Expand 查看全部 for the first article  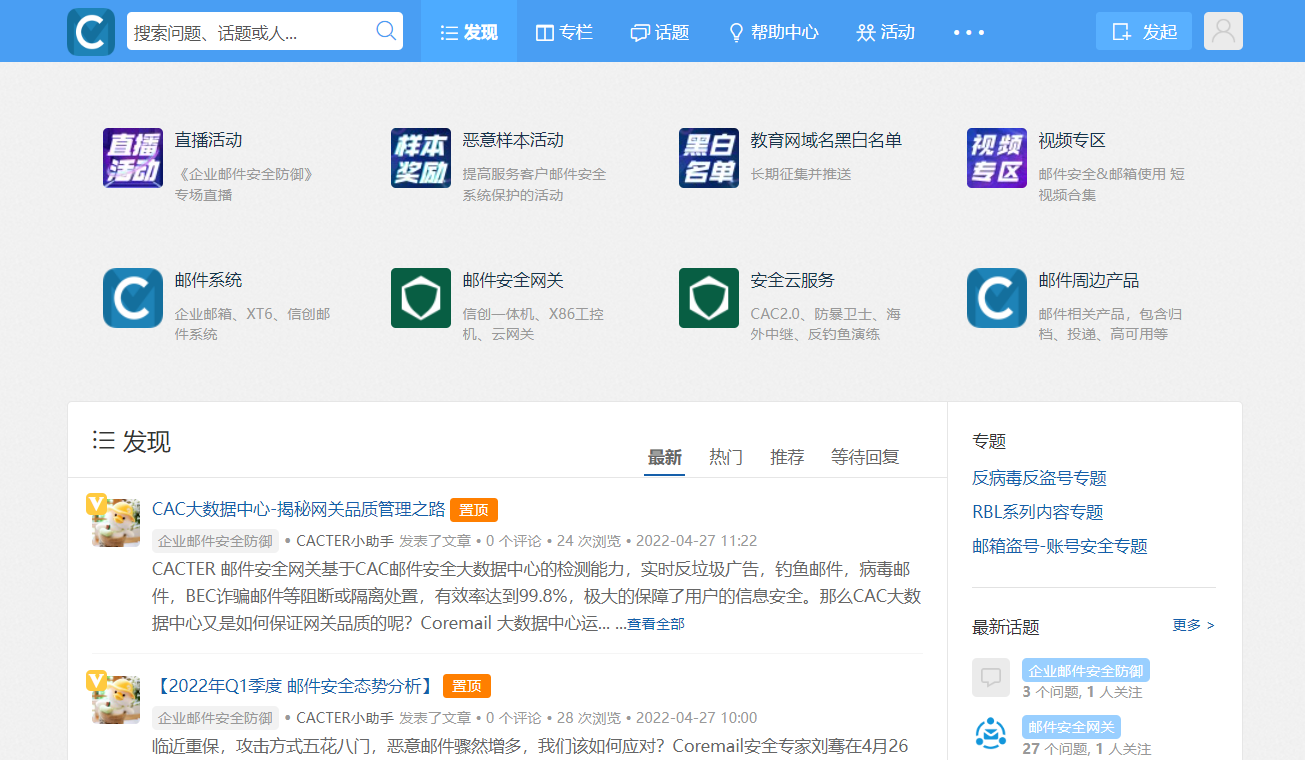click(x=656, y=624)
